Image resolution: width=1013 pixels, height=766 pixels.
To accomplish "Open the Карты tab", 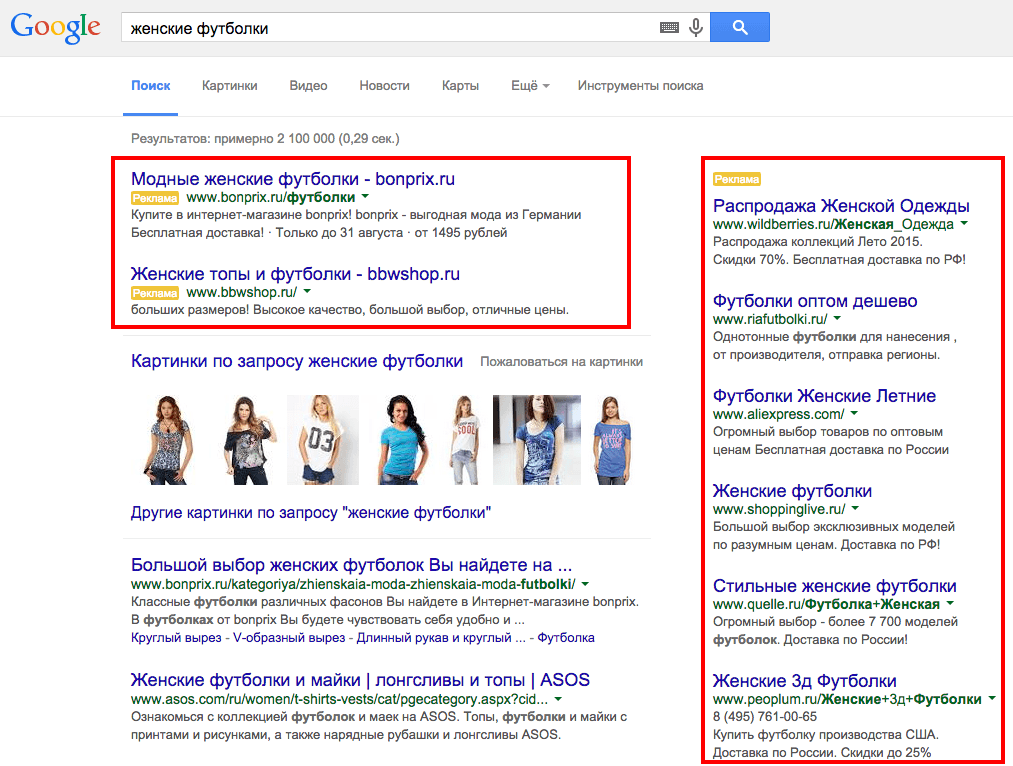I will coord(460,85).
